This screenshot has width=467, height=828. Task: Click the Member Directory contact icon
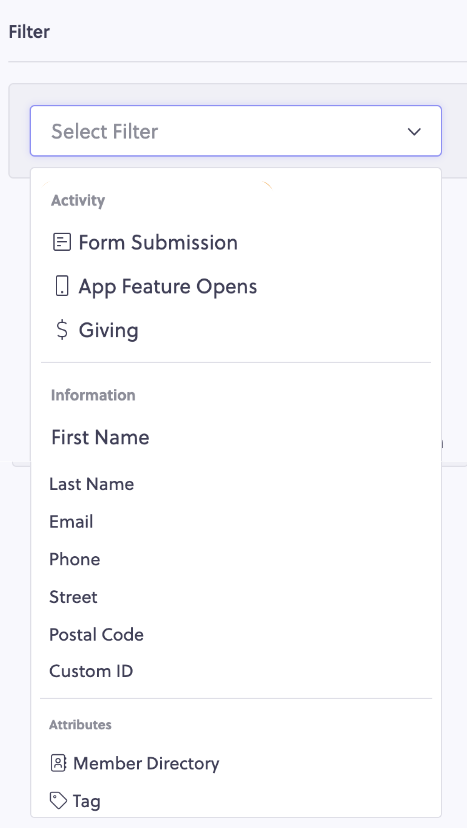(58, 763)
